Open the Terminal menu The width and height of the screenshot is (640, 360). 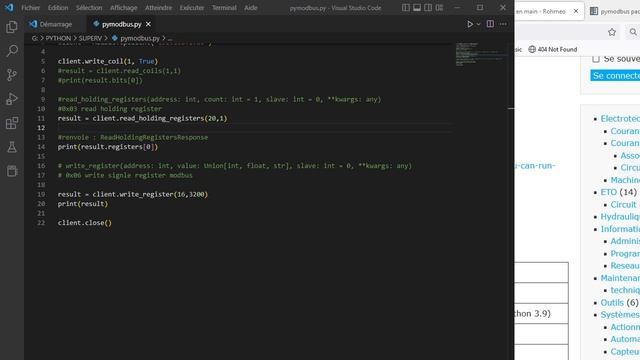click(224, 7)
